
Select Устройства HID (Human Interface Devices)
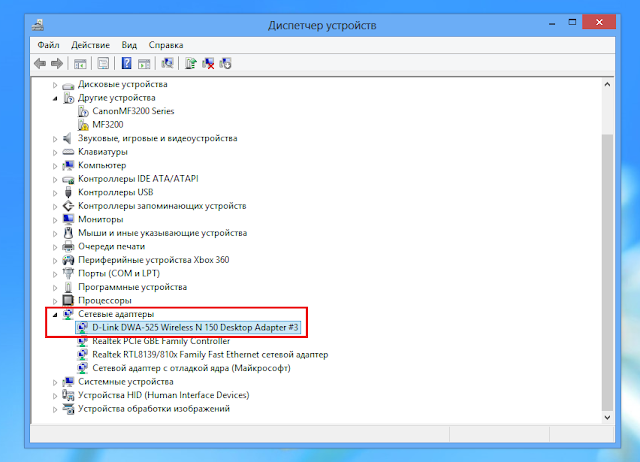point(163,395)
